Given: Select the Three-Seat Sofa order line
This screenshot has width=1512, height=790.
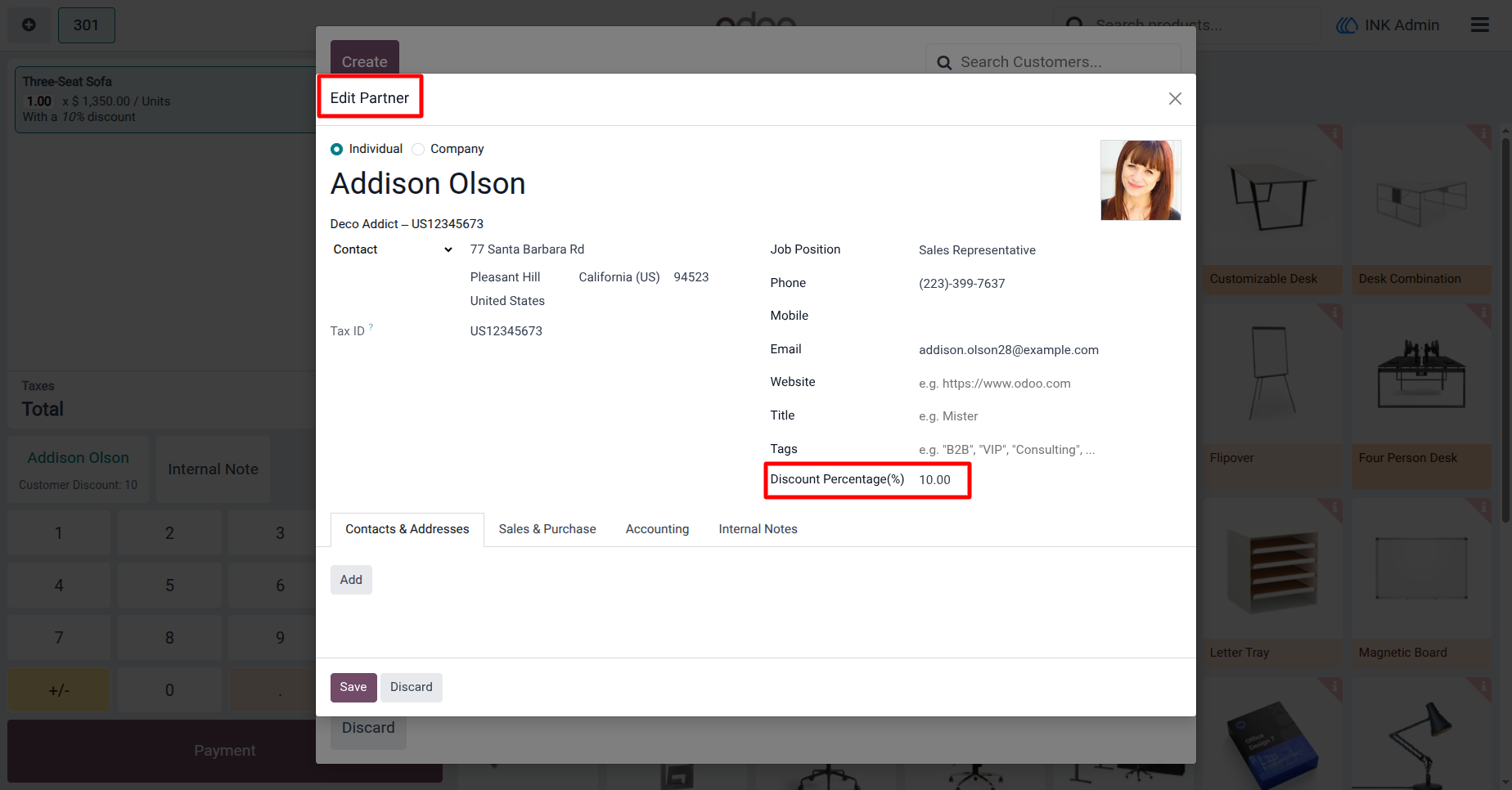Looking at the screenshot, I should (x=164, y=99).
